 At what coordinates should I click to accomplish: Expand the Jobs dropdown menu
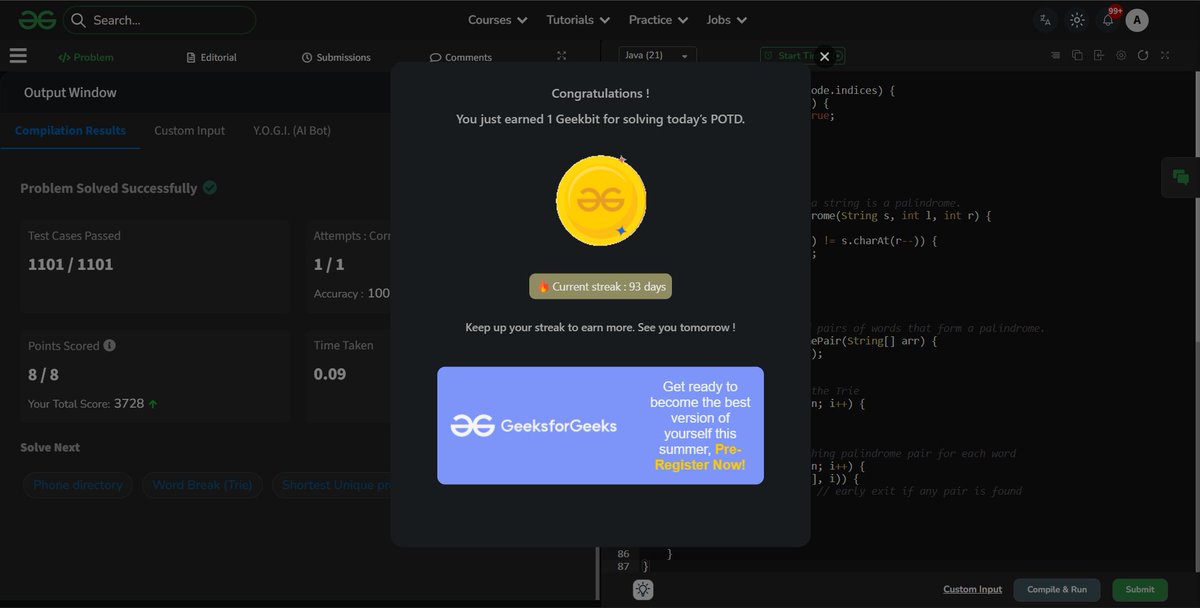726,19
